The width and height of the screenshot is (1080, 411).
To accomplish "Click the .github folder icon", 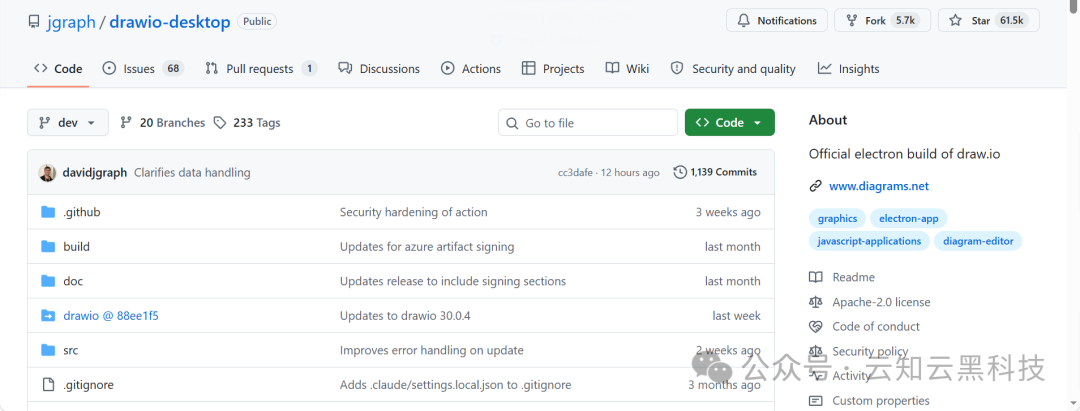I will click(x=48, y=212).
